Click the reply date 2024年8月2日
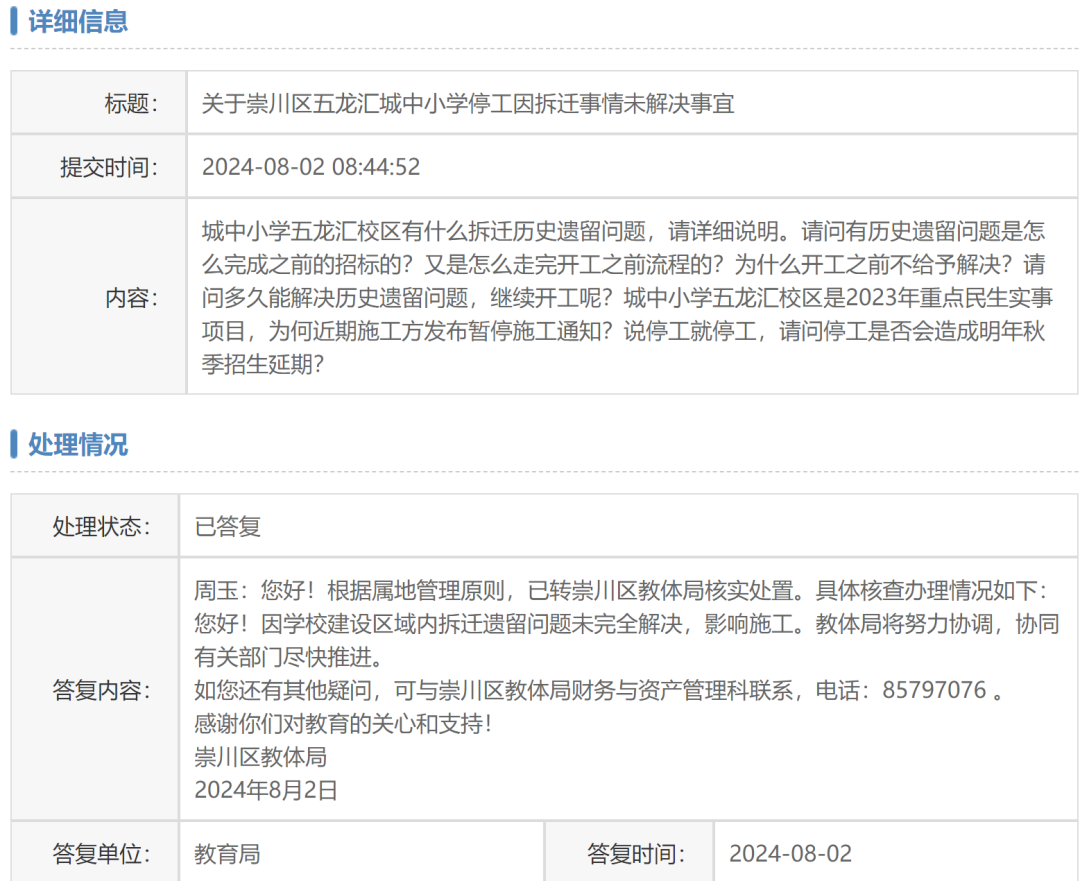The image size is (1080, 881). pyautogui.click(x=266, y=789)
